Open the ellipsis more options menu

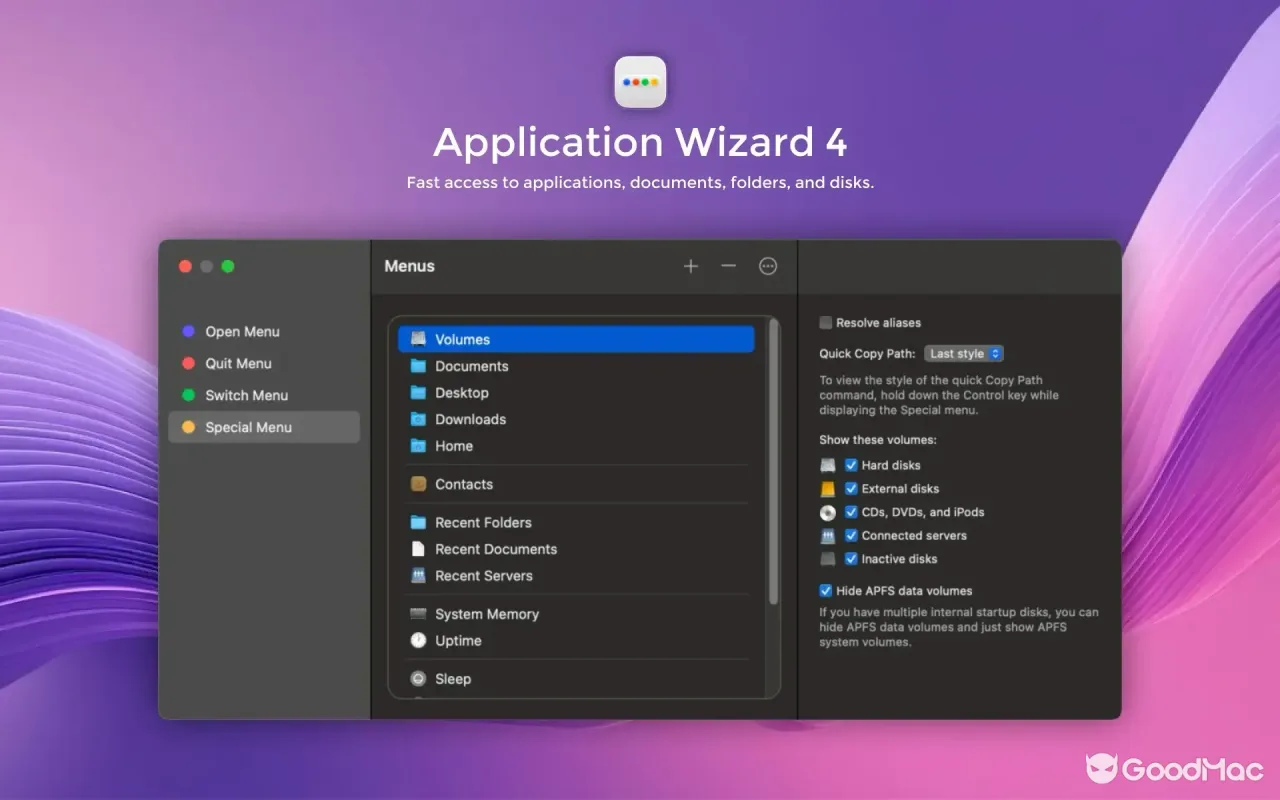coord(768,266)
